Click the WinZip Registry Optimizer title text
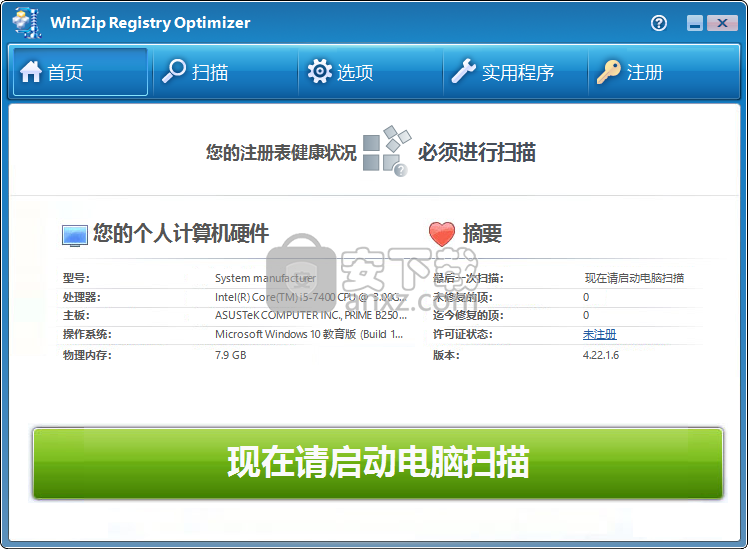Image resolution: width=748 pixels, height=549 pixels. point(150,23)
